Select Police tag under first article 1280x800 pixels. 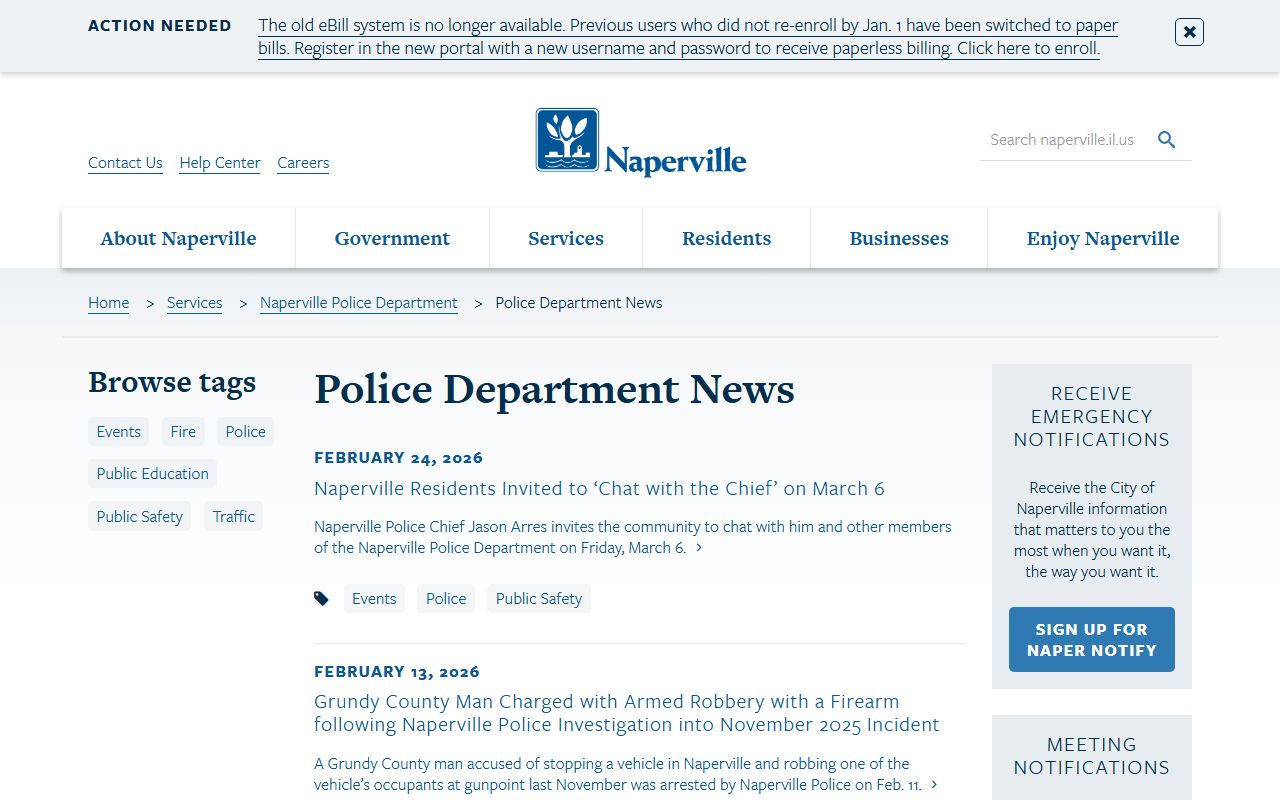(446, 599)
